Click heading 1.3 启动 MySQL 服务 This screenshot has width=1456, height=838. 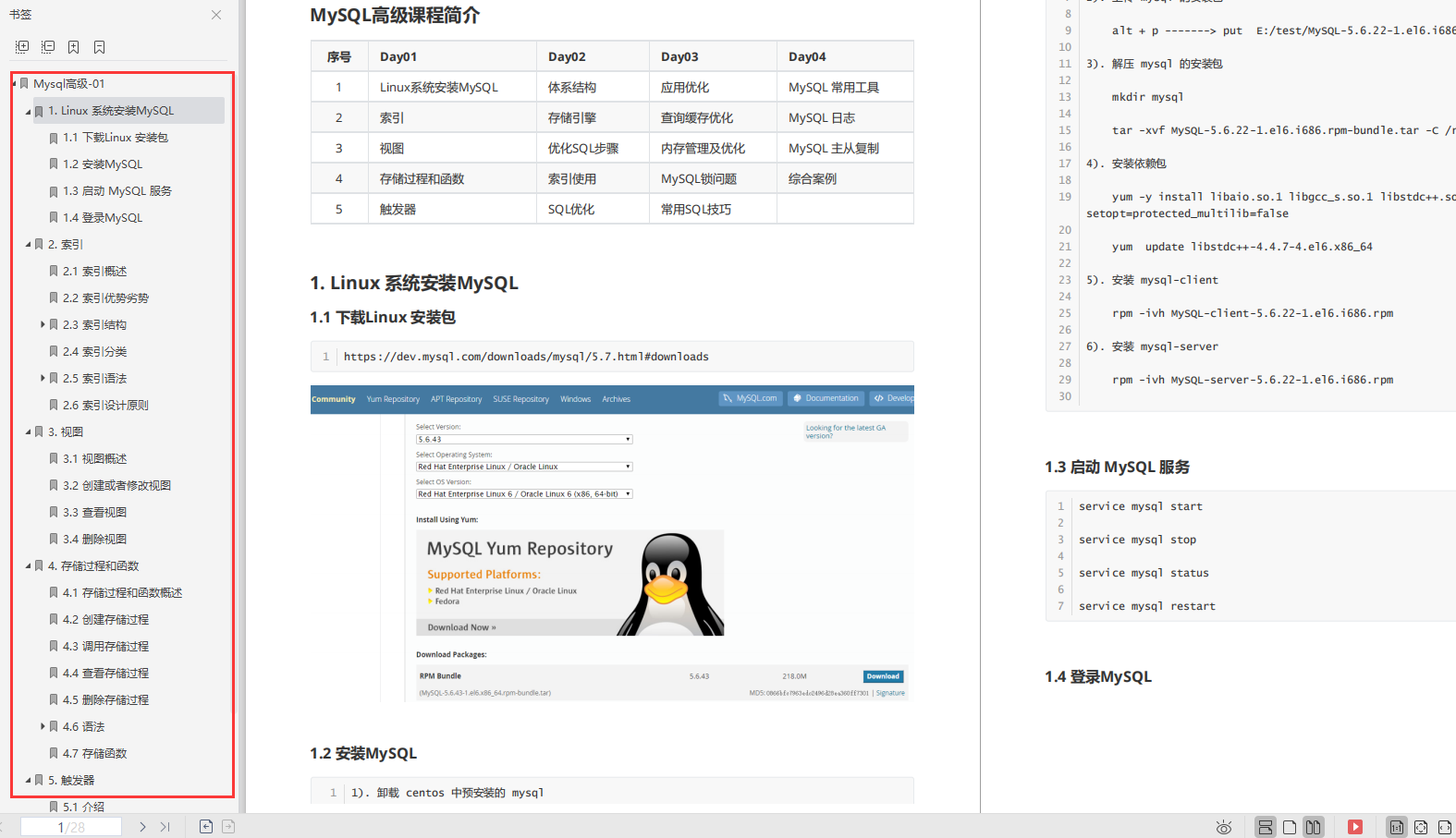[x=1118, y=468]
